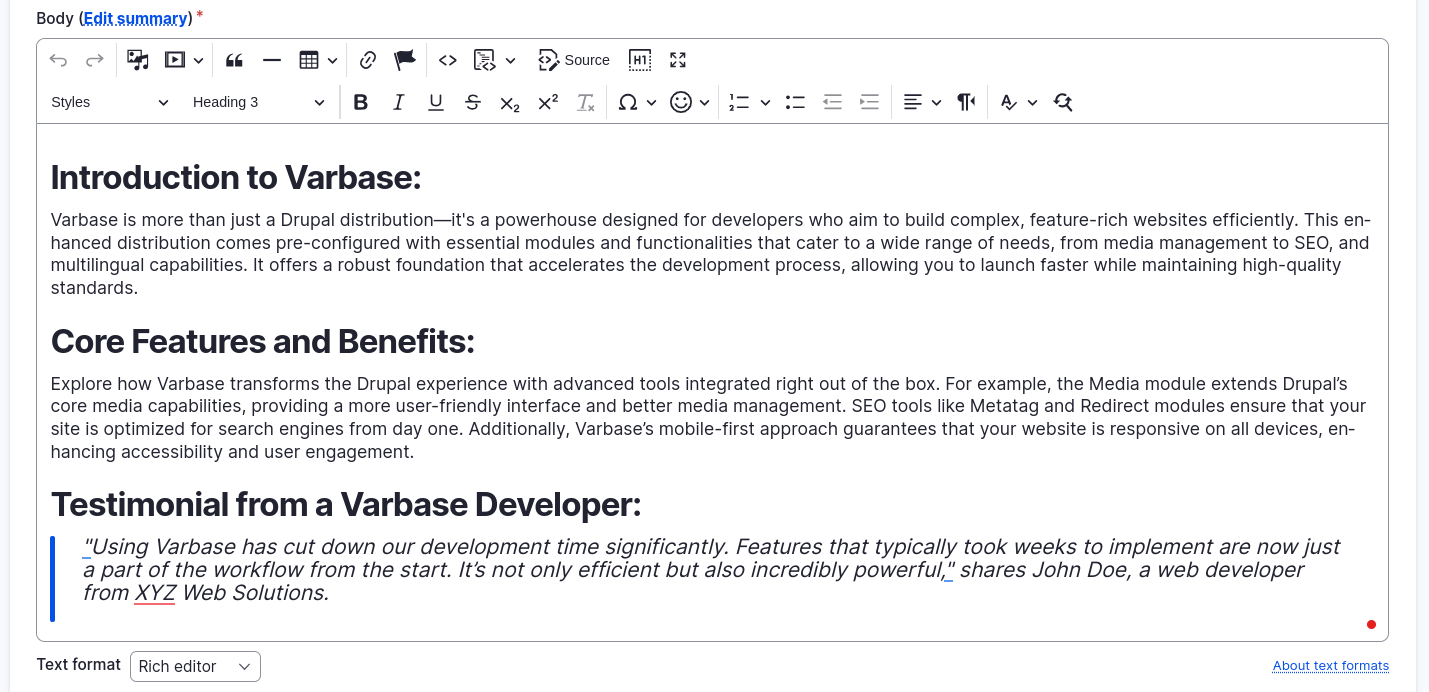This screenshot has height=692, width=1429.
Task: Toggle bold formatting
Action: (x=361, y=102)
